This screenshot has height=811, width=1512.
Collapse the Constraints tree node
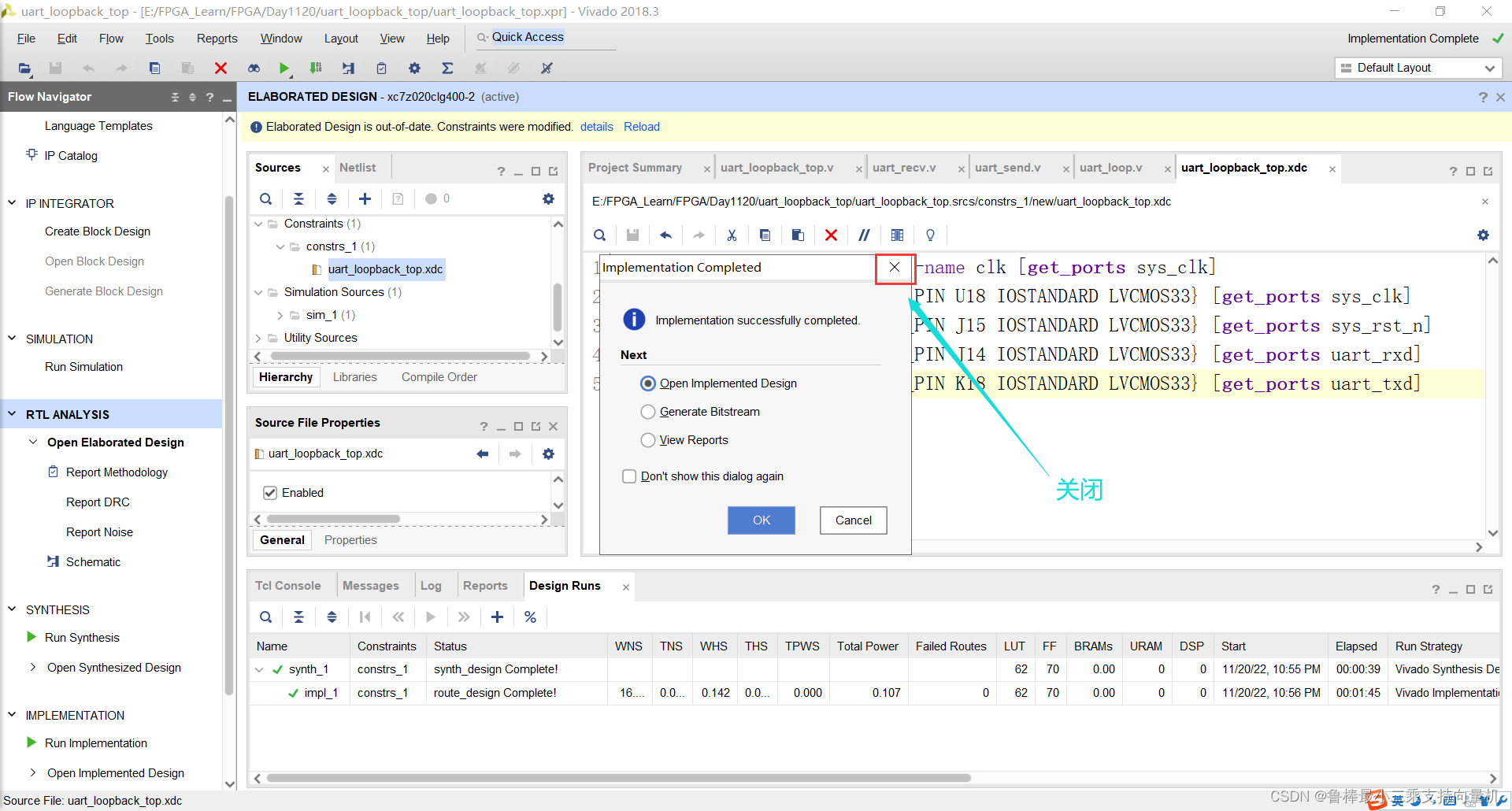click(258, 224)
